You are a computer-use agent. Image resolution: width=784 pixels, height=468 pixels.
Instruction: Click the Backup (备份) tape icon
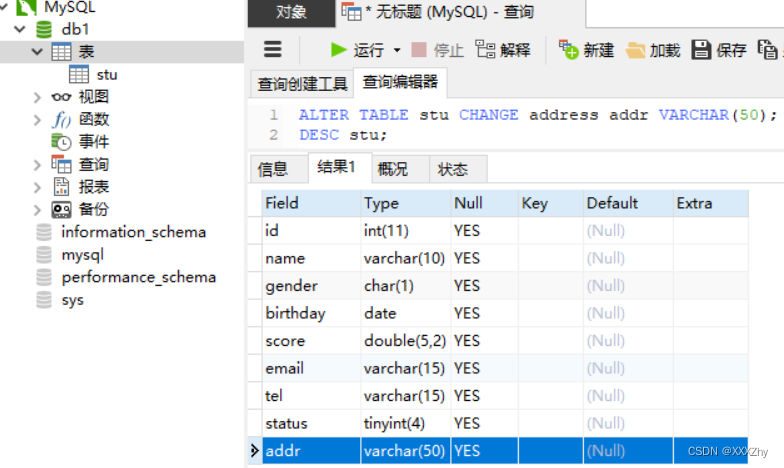point(61,210)
